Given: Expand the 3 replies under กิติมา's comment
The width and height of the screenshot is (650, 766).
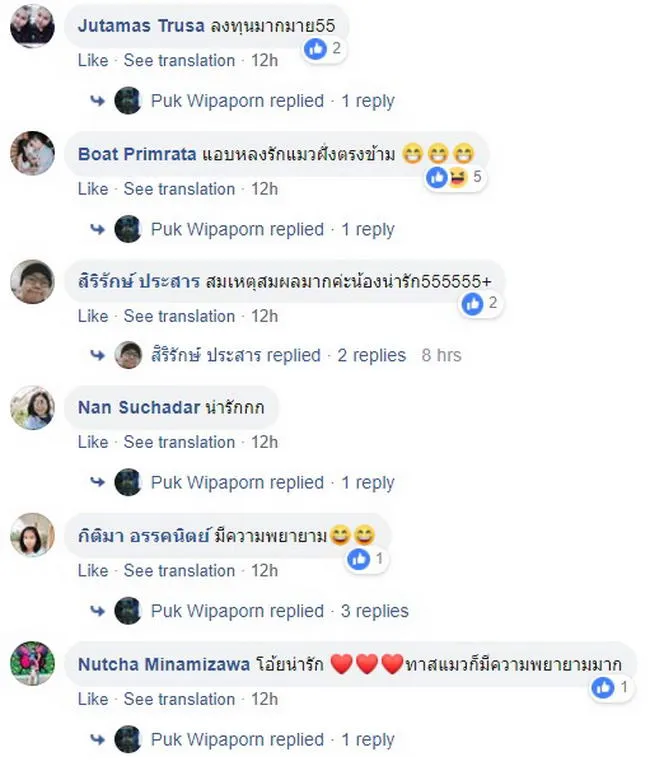Looking at the screenshot, I should point(375,611).
